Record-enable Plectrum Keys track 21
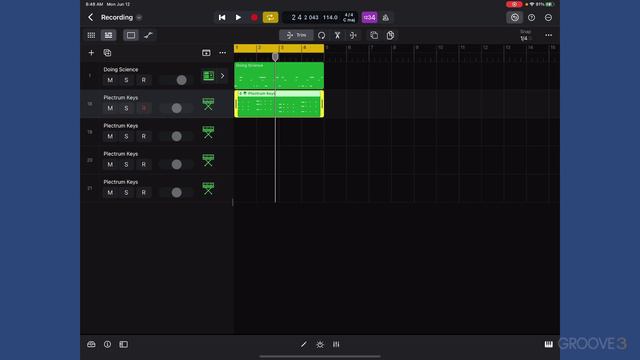640x360 pixels. pos(143,193)
